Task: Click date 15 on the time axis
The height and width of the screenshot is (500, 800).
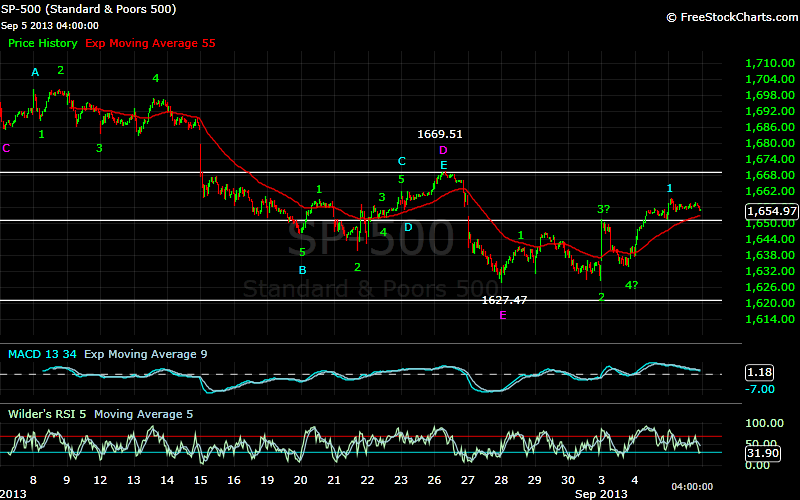Action: 201,480
